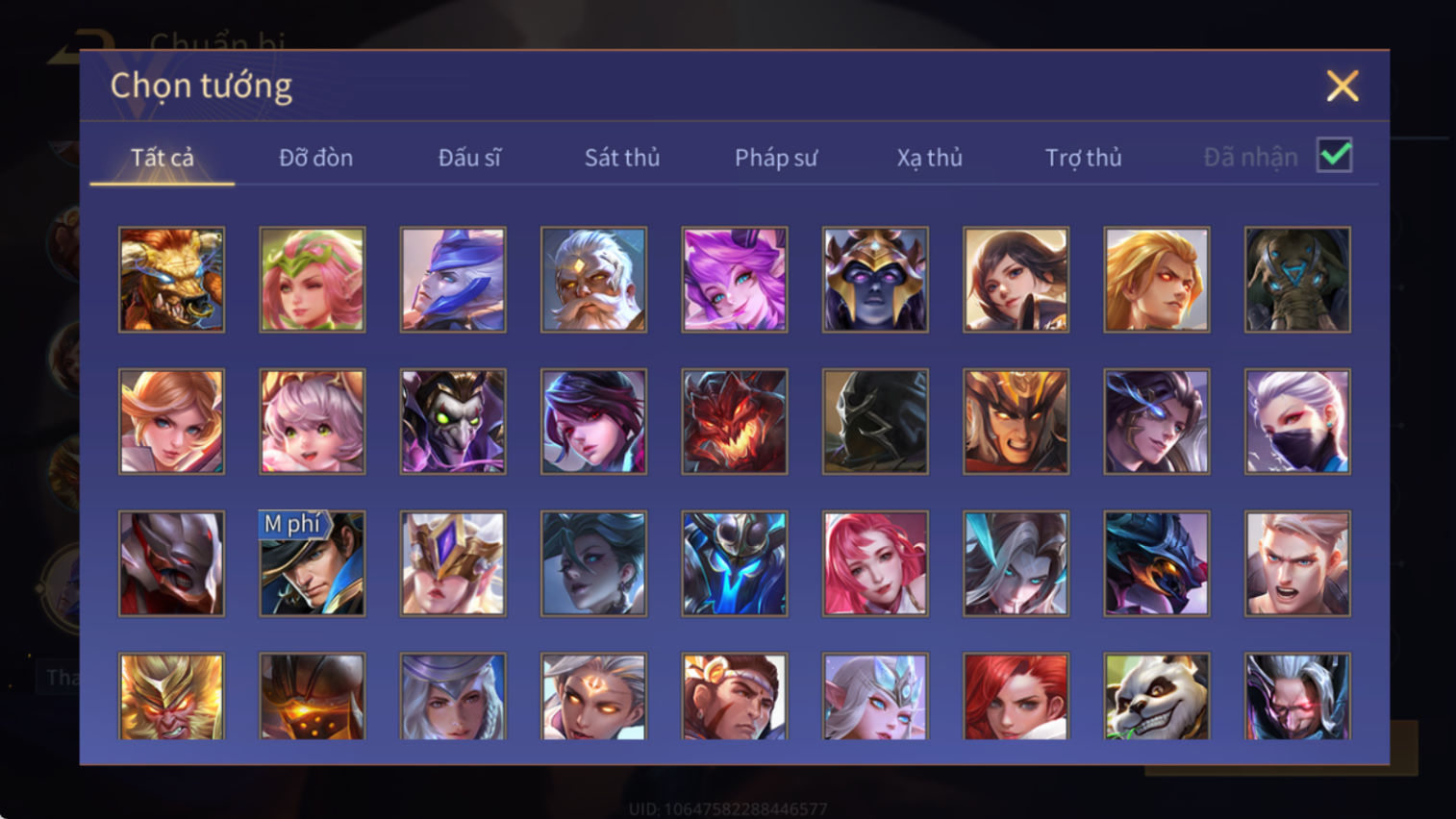Open the Đấu sĩ tab
1456x819 pixels.
[x=469, y=158]
